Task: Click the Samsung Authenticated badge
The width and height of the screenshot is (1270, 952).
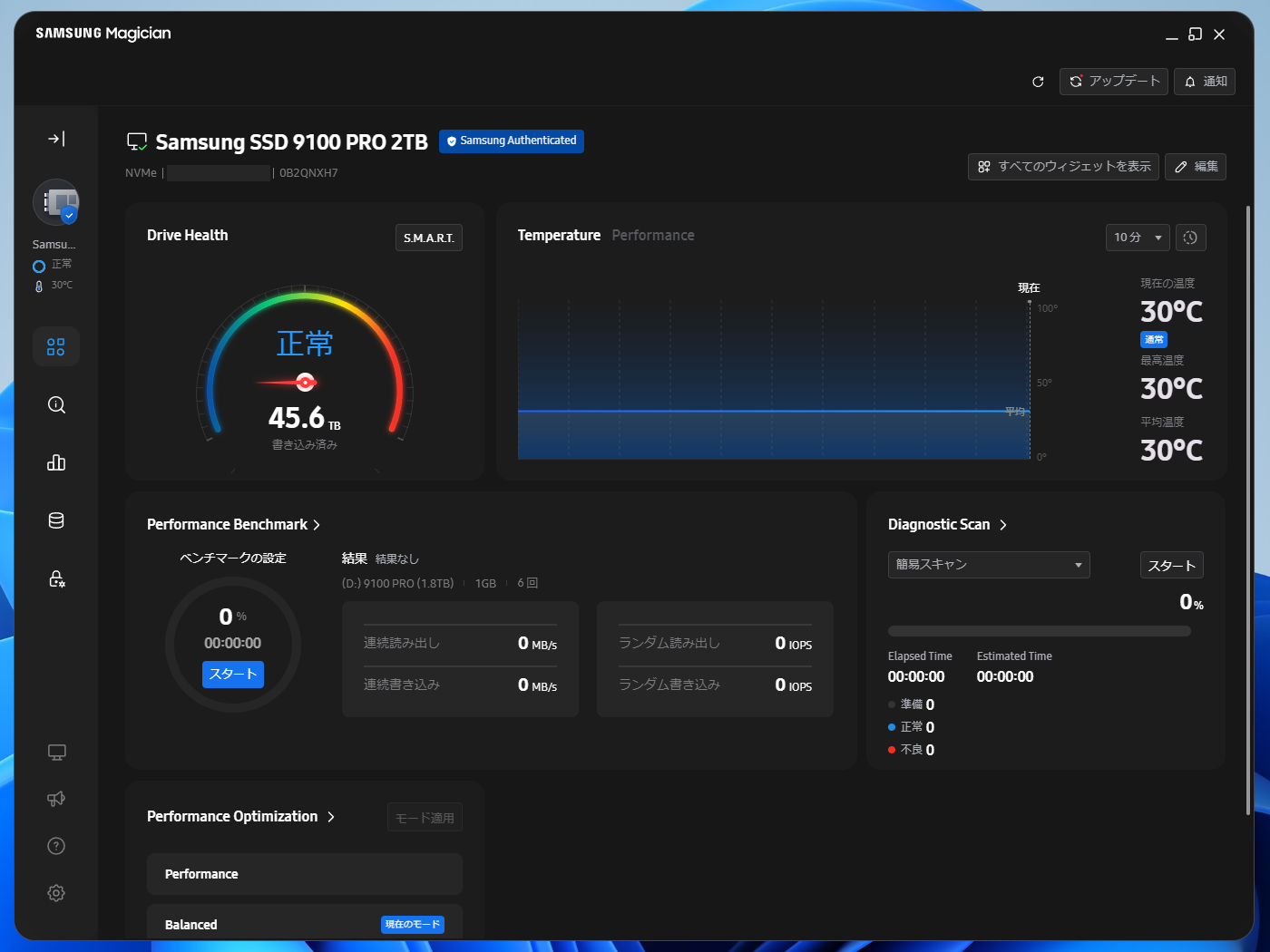Action: [512, 141]
